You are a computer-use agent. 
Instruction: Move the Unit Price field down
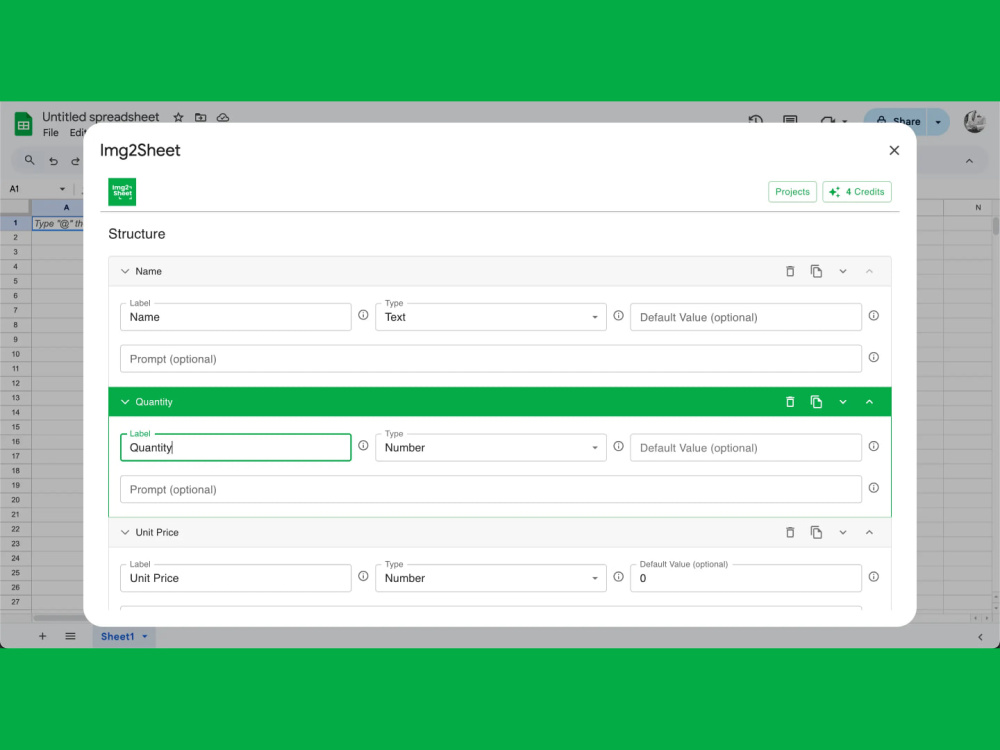tap(842, 533)
